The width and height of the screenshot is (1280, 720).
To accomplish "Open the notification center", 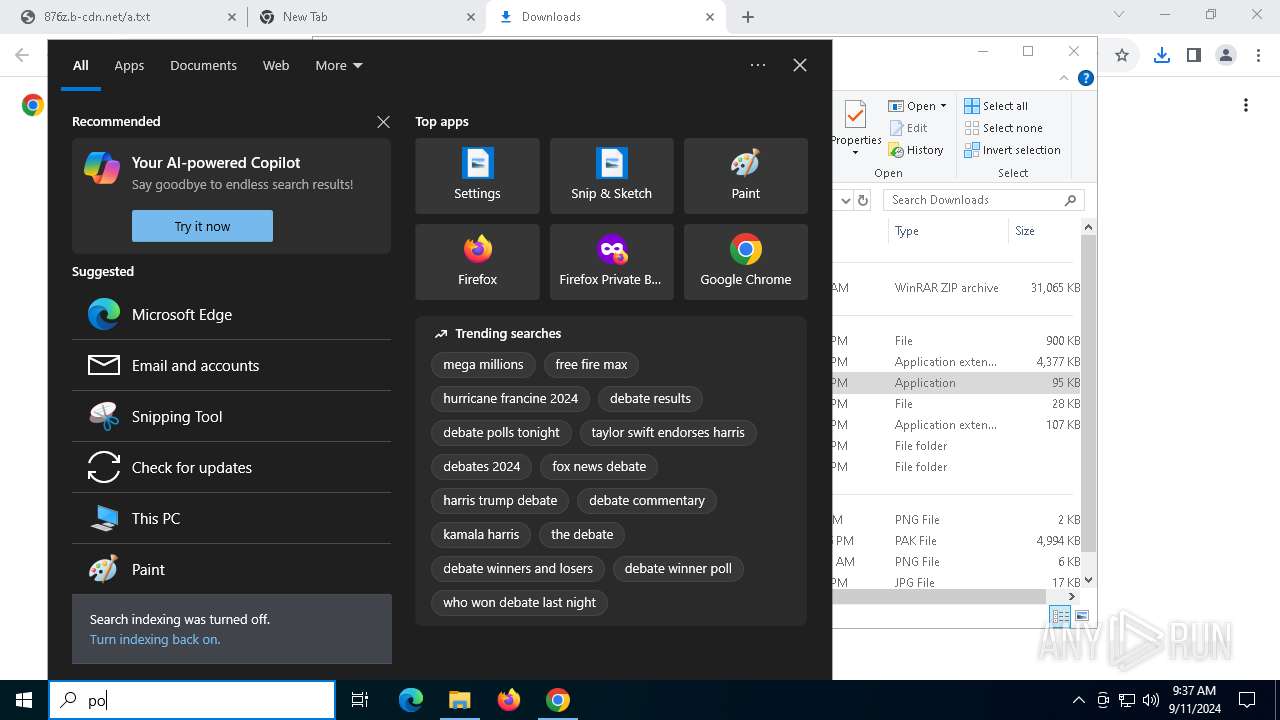I will tap(1247, 700).
